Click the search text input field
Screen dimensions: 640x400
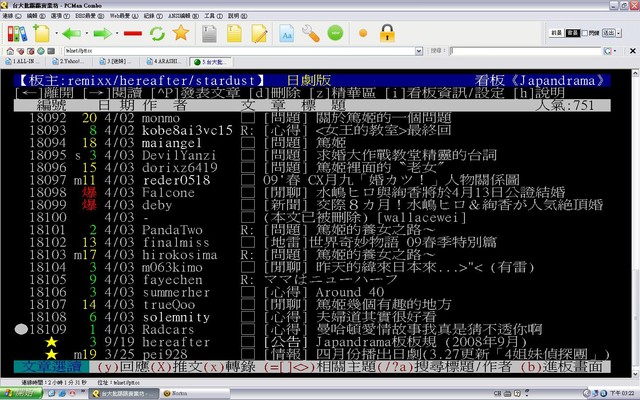[526, 51]
